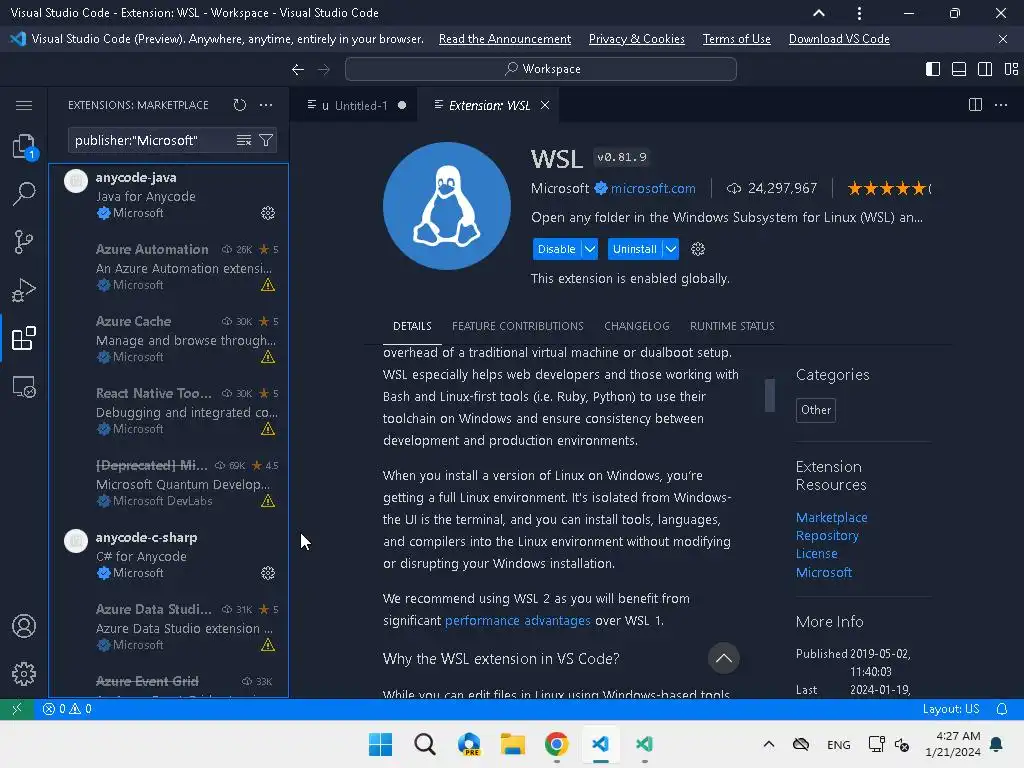Select the Other category tag
The width and height of the screenshot is (1024, 768).
(x=816, y=410)
